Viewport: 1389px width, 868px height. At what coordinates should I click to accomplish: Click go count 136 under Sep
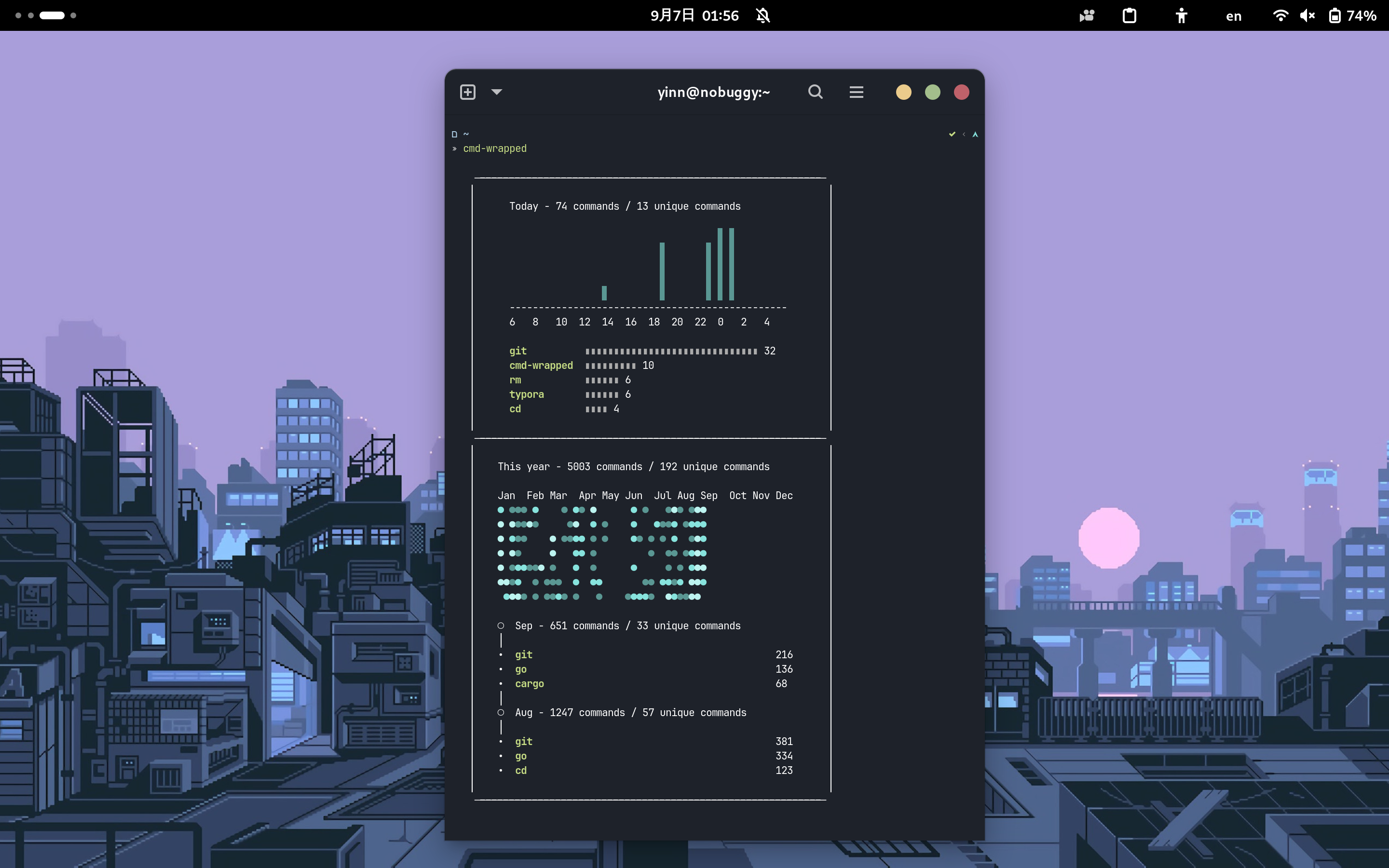coord(784,669)
